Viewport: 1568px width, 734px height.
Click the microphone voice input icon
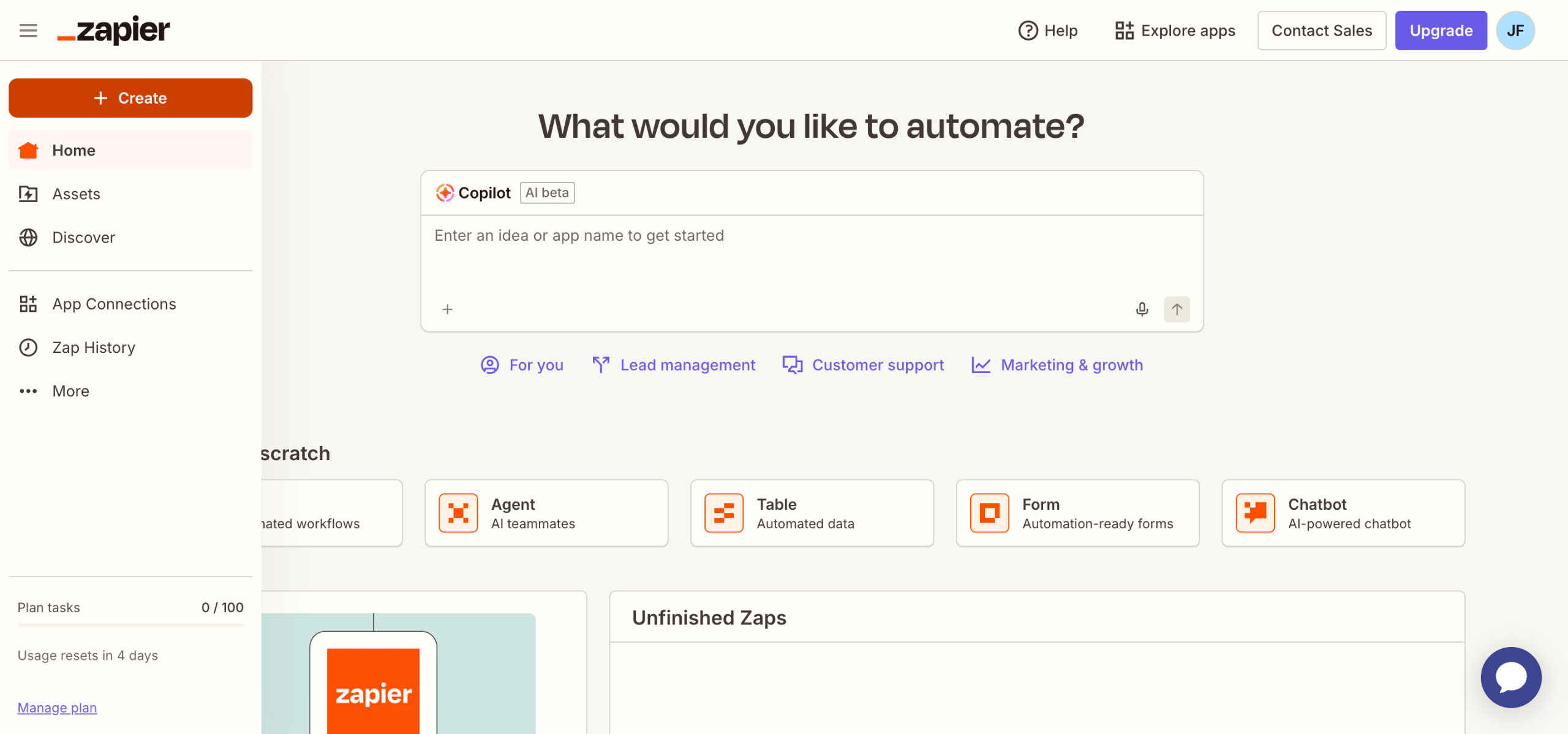pos(1142,309)
